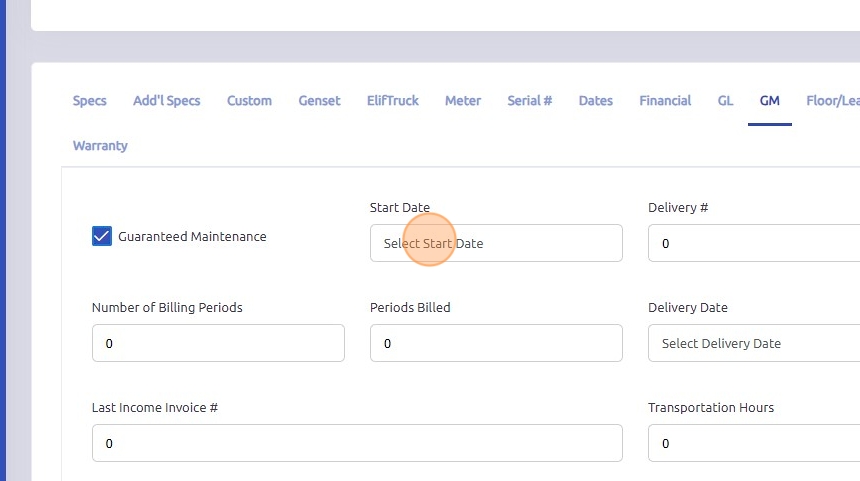The image size is (860, 481).
Task: Switch to the Warranty tab
Action: click(100, 146)
